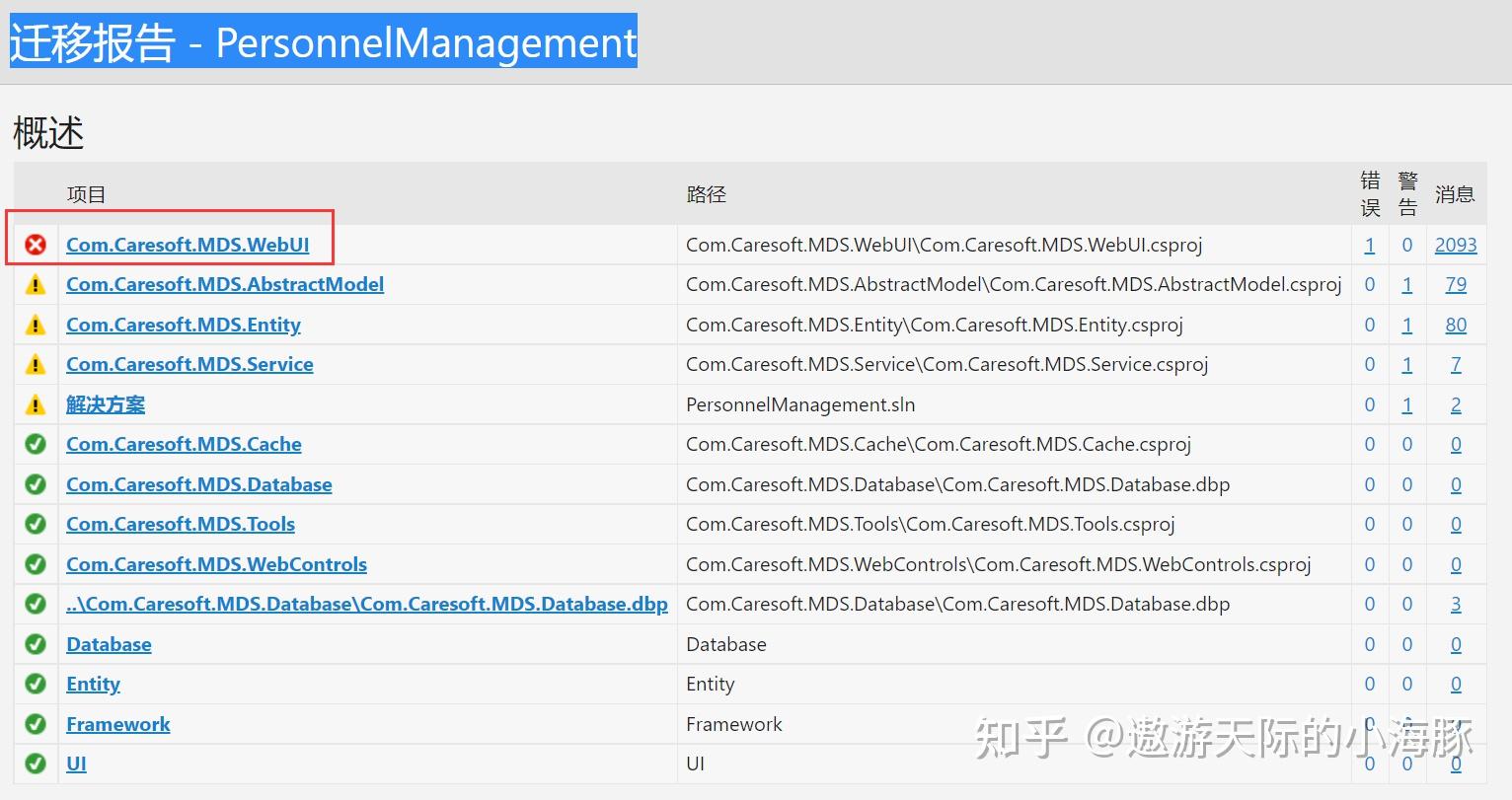The image size is (1512, 800).
Task: Click the warning icon beside Com.Caresoft.MDS.Service
Action: click(x=36, y=365)
